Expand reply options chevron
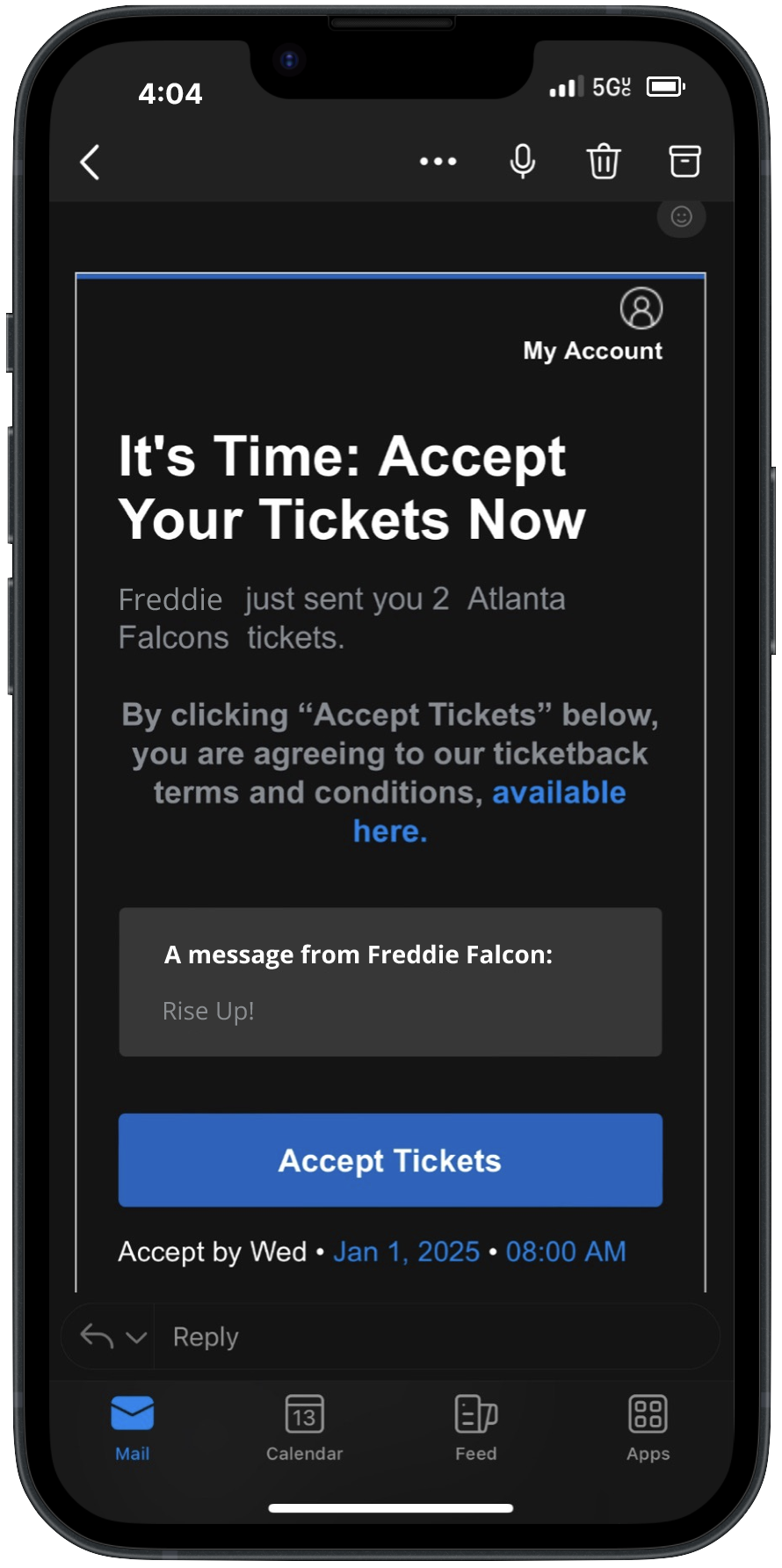The image size is (782, 1568). 136,1338
